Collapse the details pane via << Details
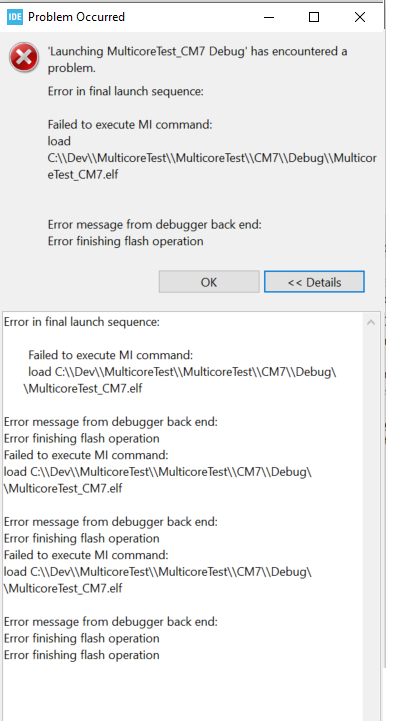This screenshot has width=396, height=721. (314, 282)
